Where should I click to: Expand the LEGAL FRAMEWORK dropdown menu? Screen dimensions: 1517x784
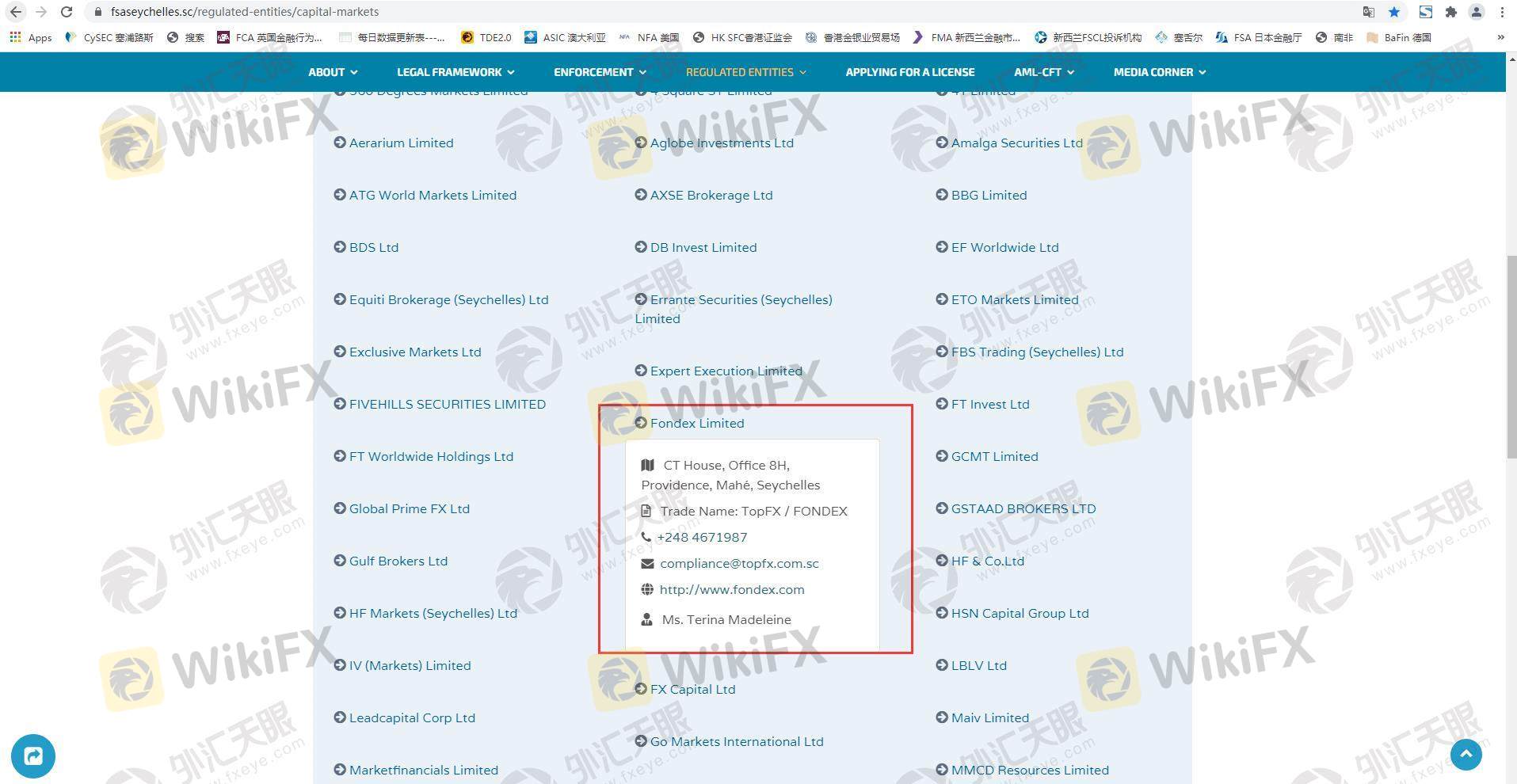[455, 72]
